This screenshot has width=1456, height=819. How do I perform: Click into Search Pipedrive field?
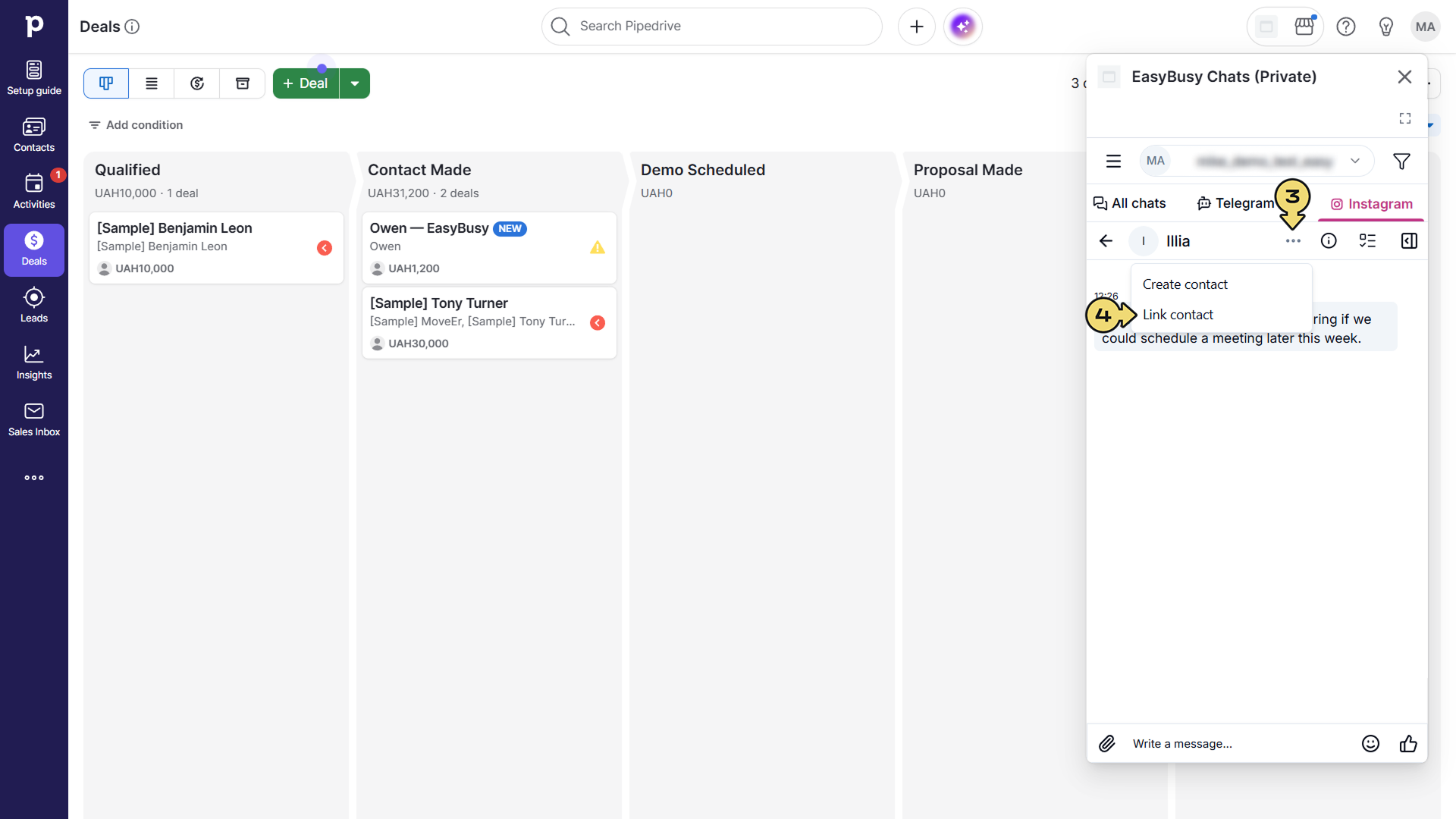(711, 27)
